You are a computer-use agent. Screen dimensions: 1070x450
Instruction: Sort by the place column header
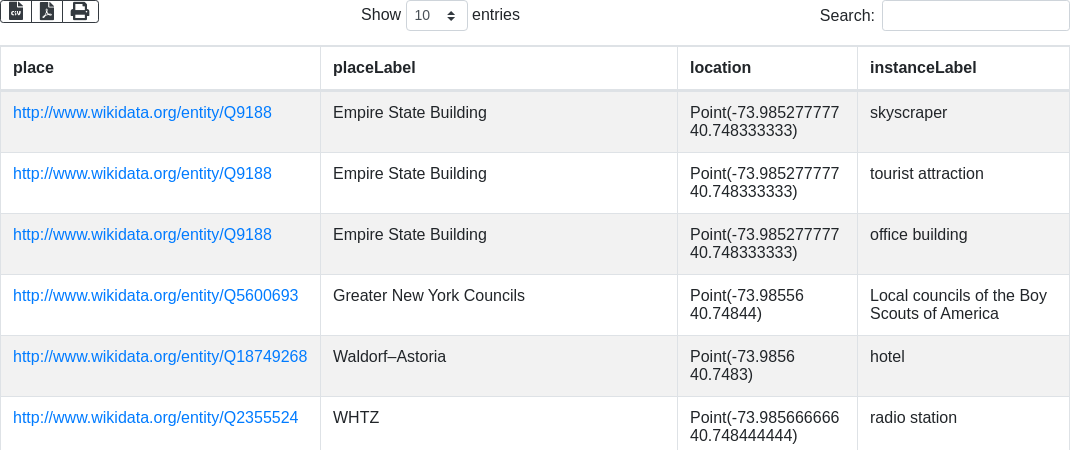tap(33, 68)
